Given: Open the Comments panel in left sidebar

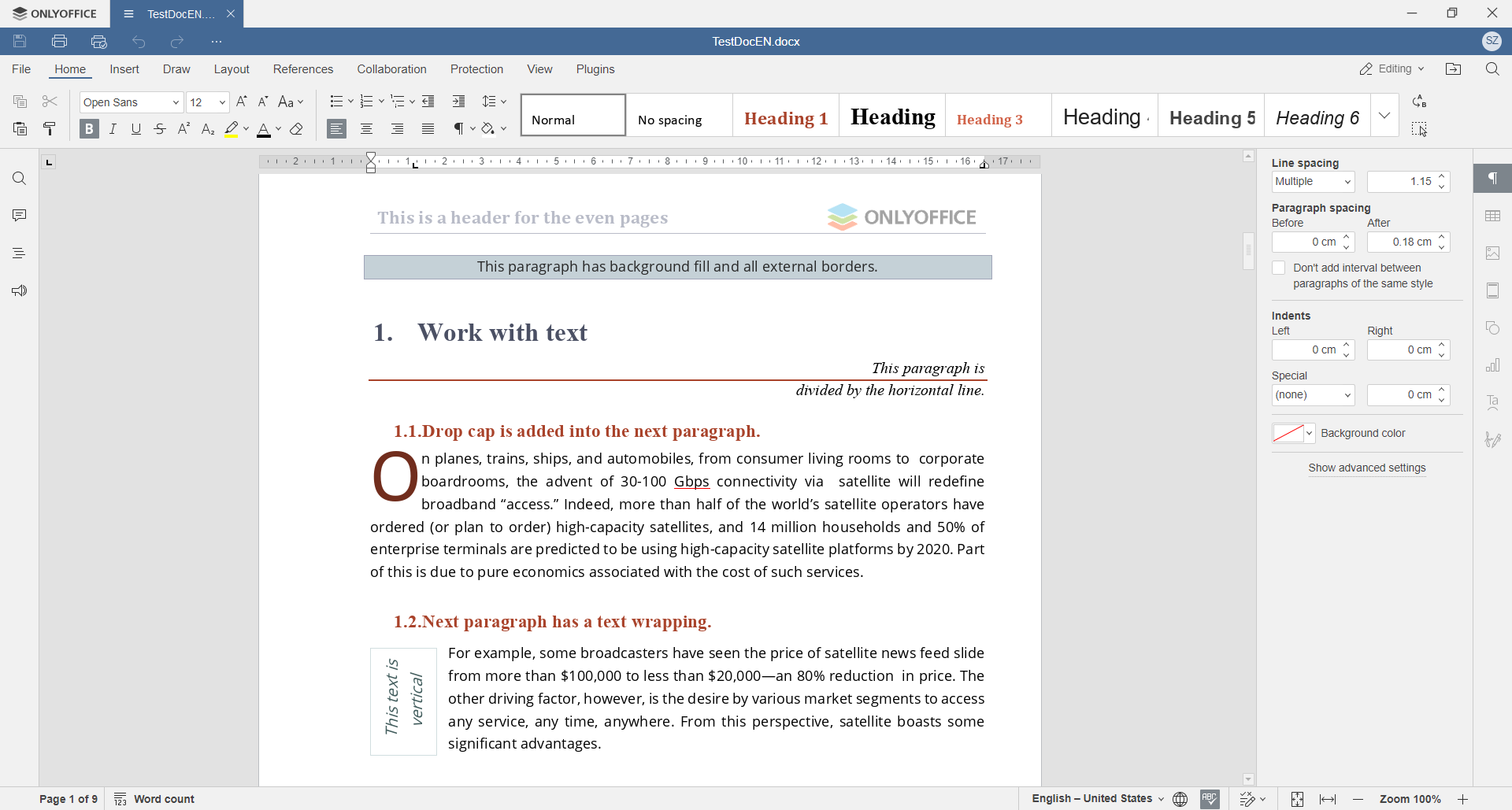Looking at the screenshot, I should pyautogui.click(x=19, y=216).
